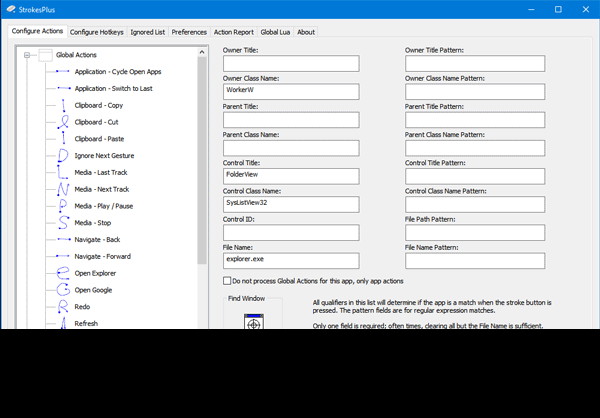Click the Media - Stop S gesture icon
Screen dimensions: 600x418
point(64,223)
